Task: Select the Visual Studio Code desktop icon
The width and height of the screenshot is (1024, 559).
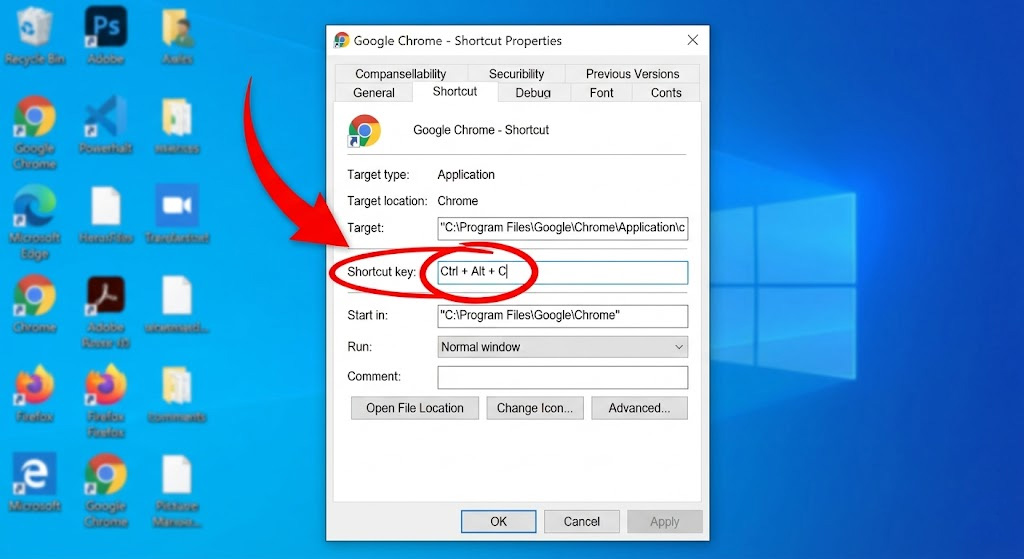Action: pos(106,117)
